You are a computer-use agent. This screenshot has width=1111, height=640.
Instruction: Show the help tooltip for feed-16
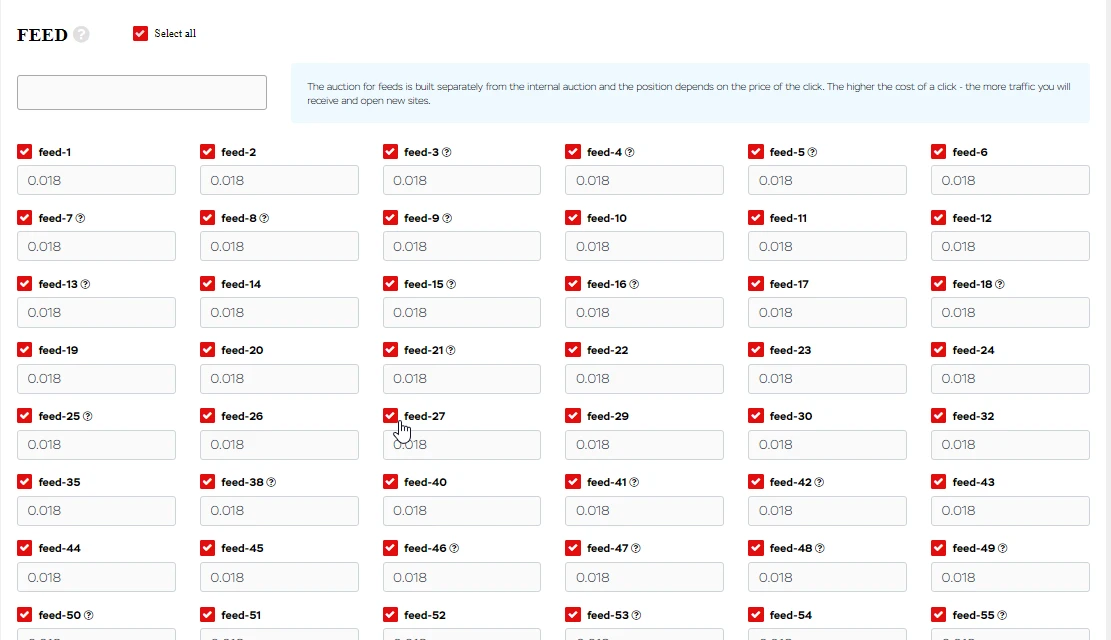click(633, 283)
